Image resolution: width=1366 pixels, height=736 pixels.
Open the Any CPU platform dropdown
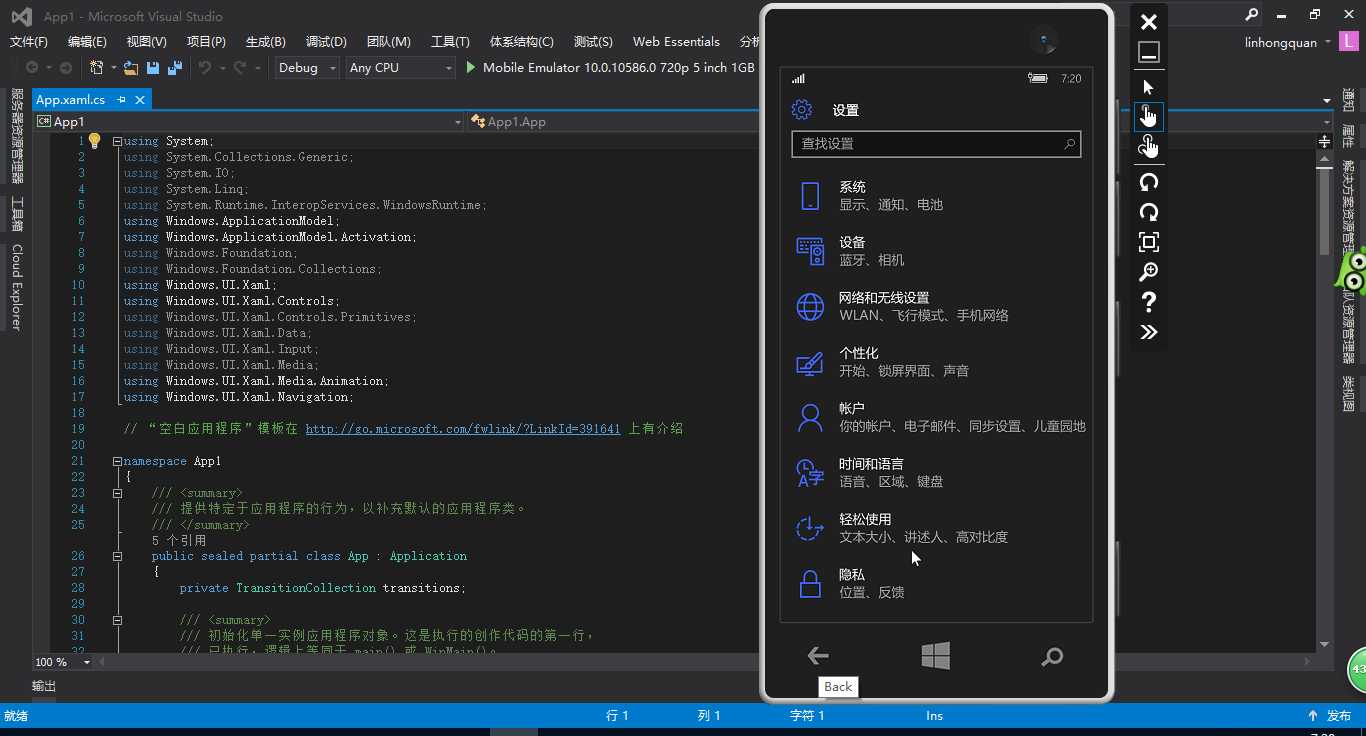click(401, 68)
